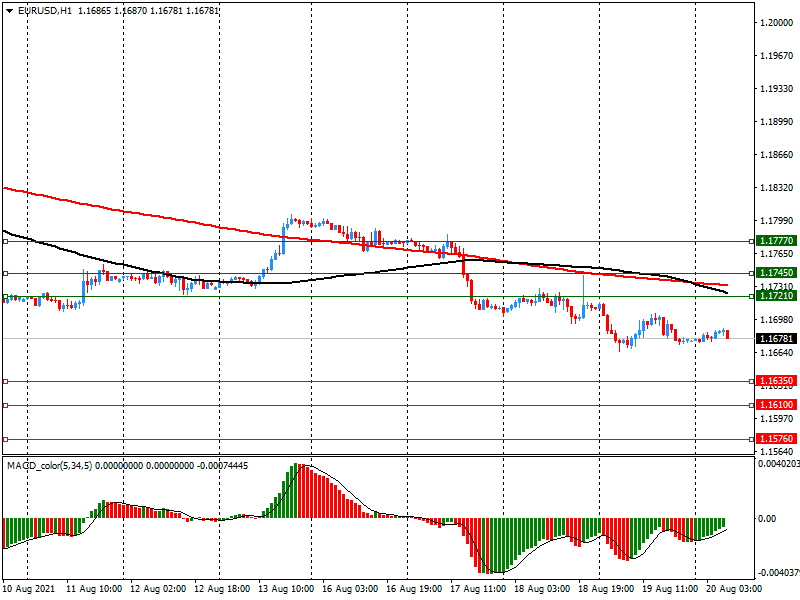Screen dimensions: 800x600
Task: Click the 18 Aug 19:00 time label
Action: [x=606, y=589]
